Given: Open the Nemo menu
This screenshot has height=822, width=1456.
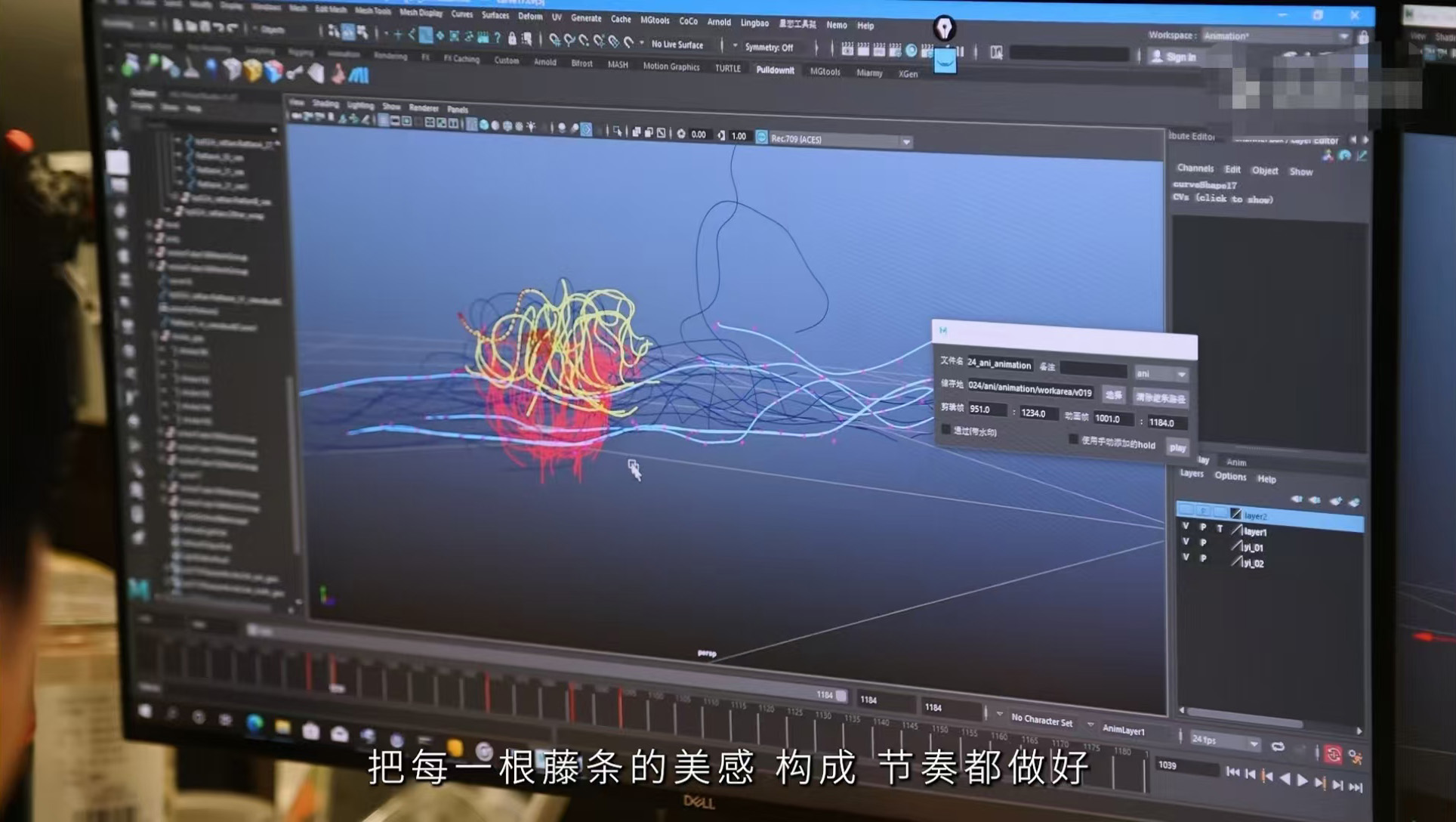Looking at the screenshot, I should click(837, 25).
